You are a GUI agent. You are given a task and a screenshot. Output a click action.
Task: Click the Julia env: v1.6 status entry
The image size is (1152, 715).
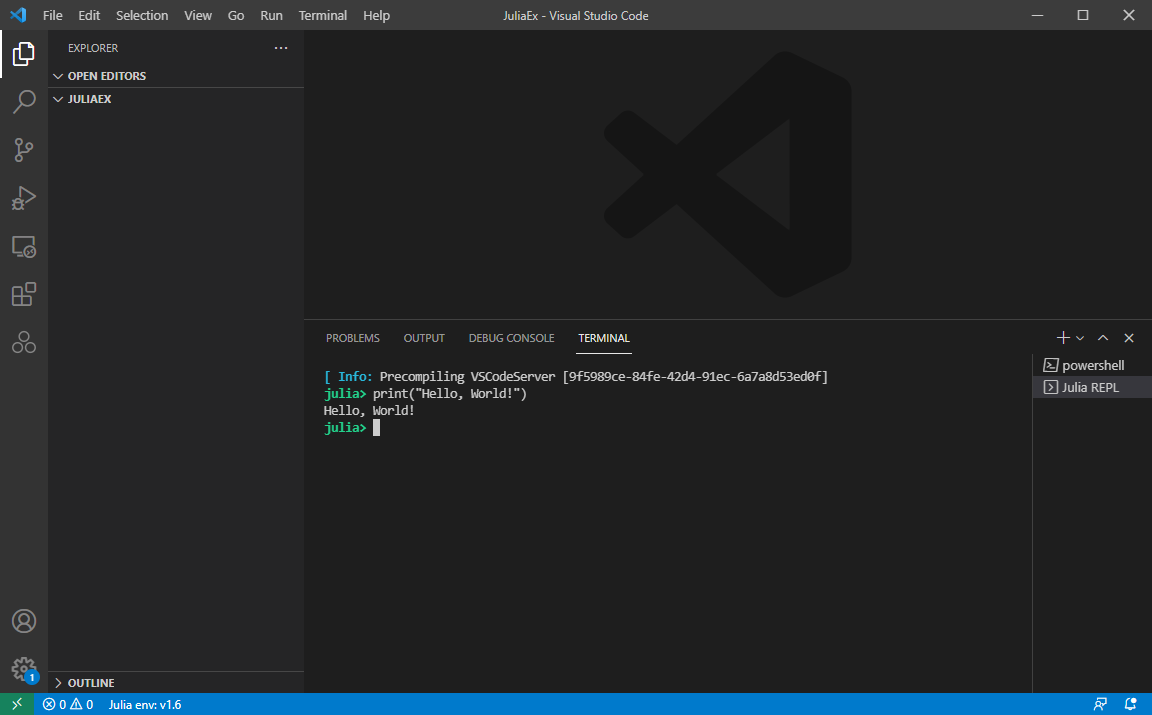[145, 704]
